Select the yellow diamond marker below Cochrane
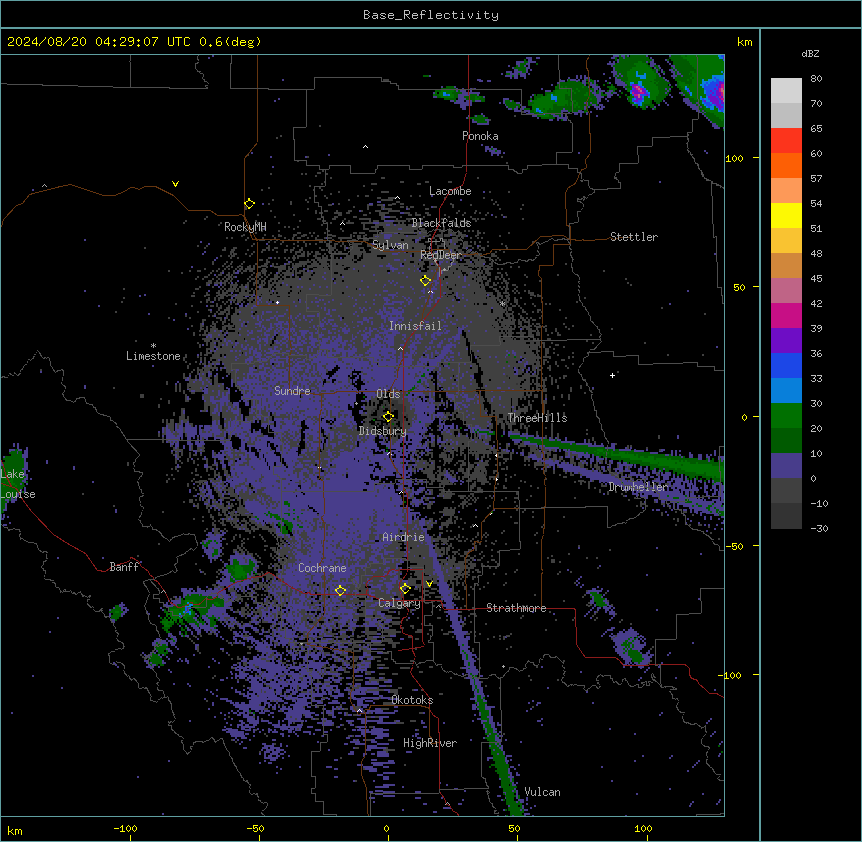The height and width of the screenshot is (842, 862). click(340, 590)
